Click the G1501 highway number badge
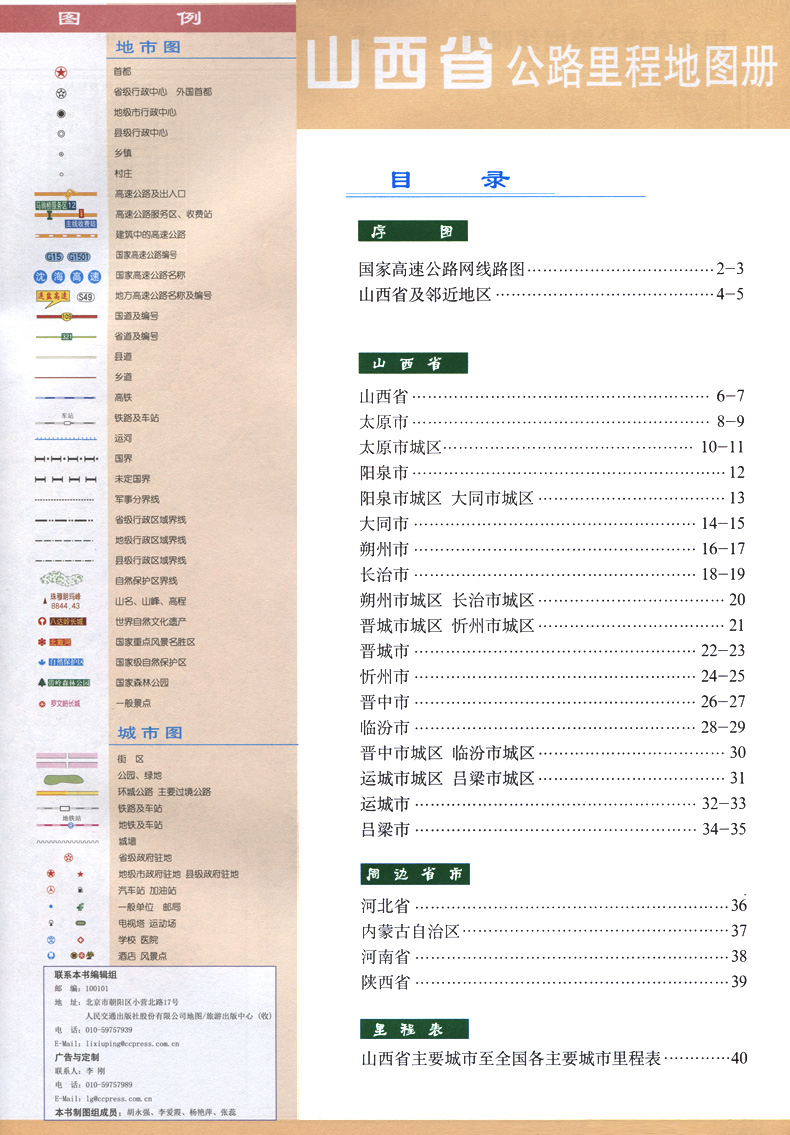Viewport: 790px width, 1135px height. (x=78, y=257)
